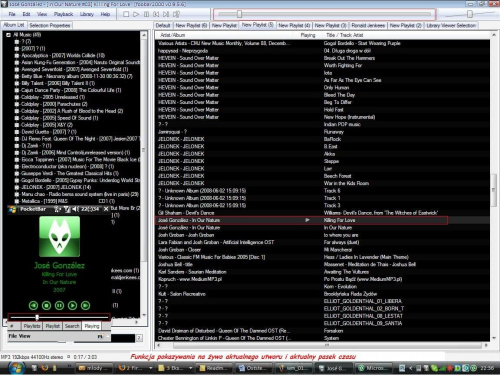The width and height of the screenshot is (500, 375).
Task: Click the Stop button in the main toolbar
Action: tap(126, 14)
